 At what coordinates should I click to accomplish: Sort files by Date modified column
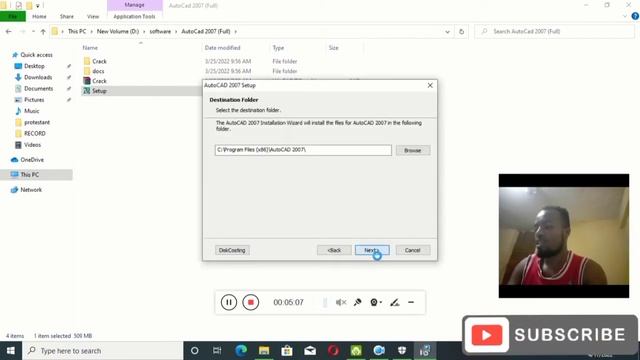tap(222, 48)
